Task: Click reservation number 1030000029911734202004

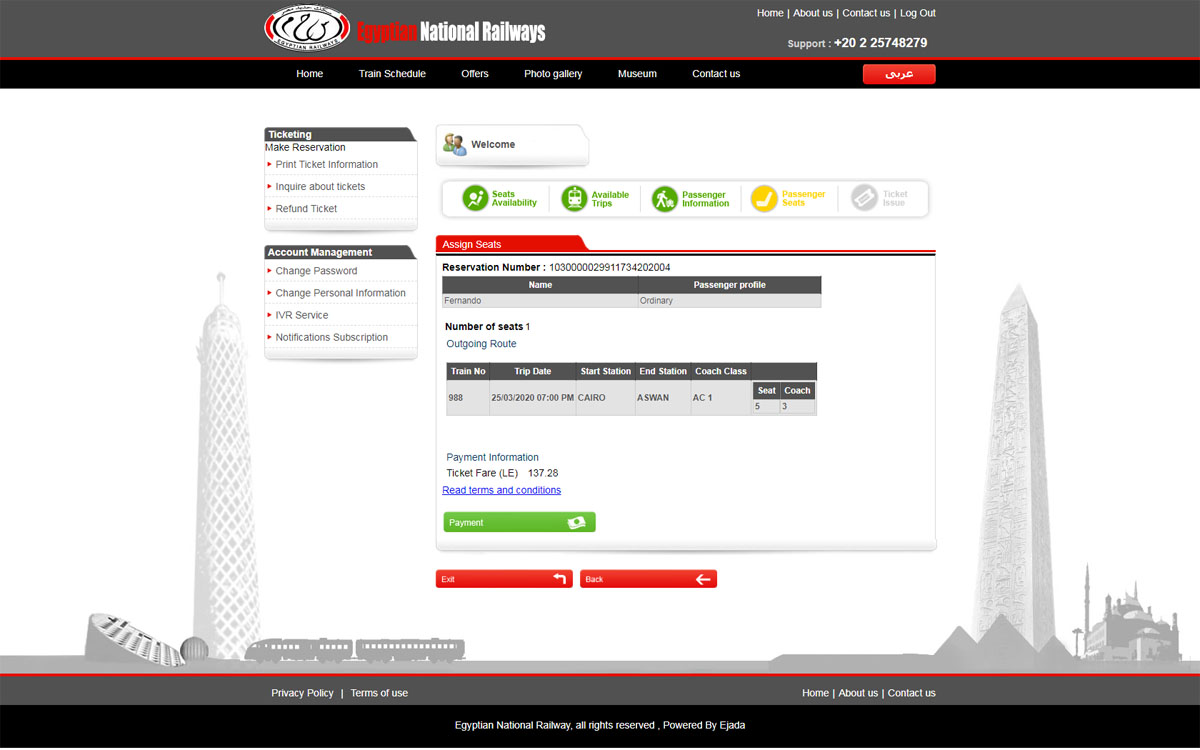Action: click(609, 267)
